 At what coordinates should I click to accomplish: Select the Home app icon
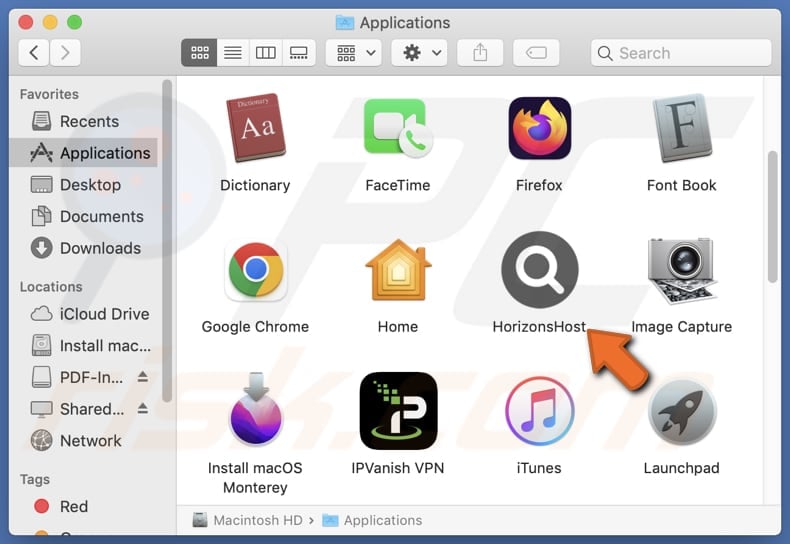(398, 269)
